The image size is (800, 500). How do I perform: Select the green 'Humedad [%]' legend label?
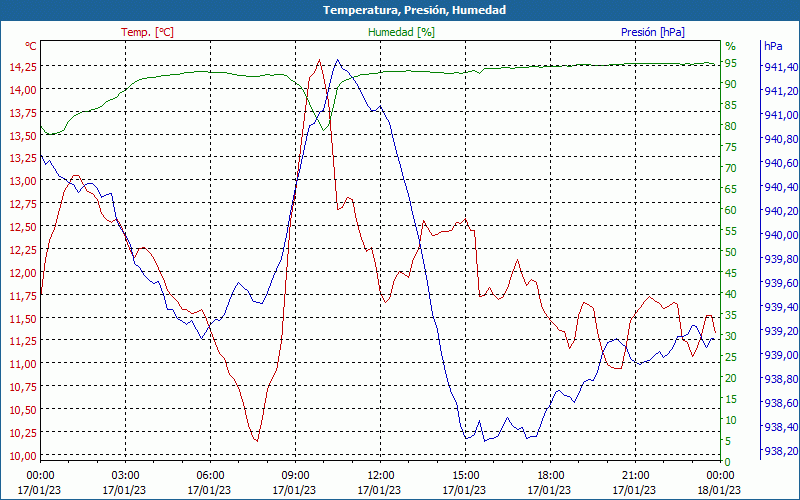pos(402,32)
